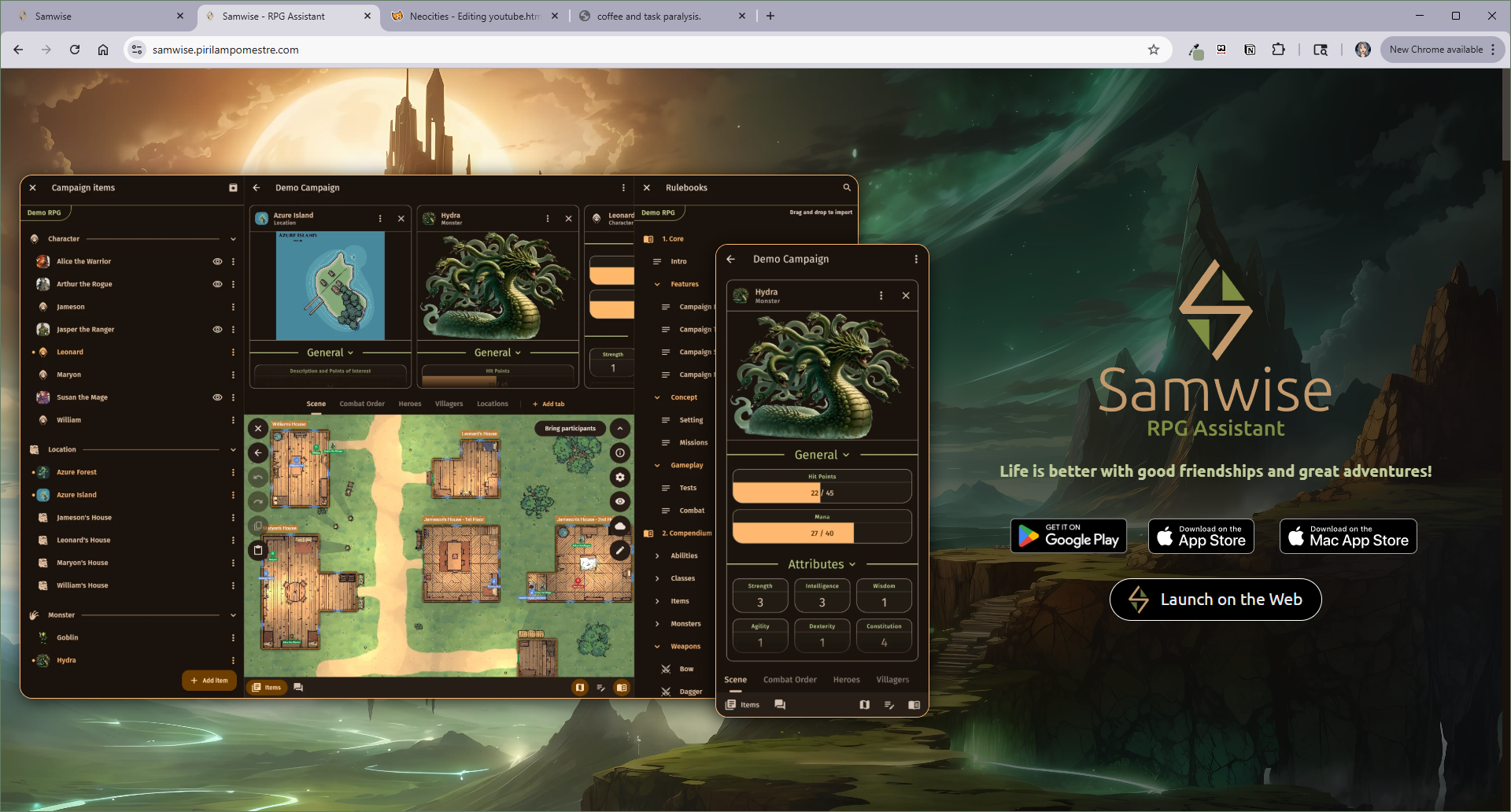This screenshot has width=1511, height=812.
Task: Collapse the Character section chevron
Action: point(233,239)
